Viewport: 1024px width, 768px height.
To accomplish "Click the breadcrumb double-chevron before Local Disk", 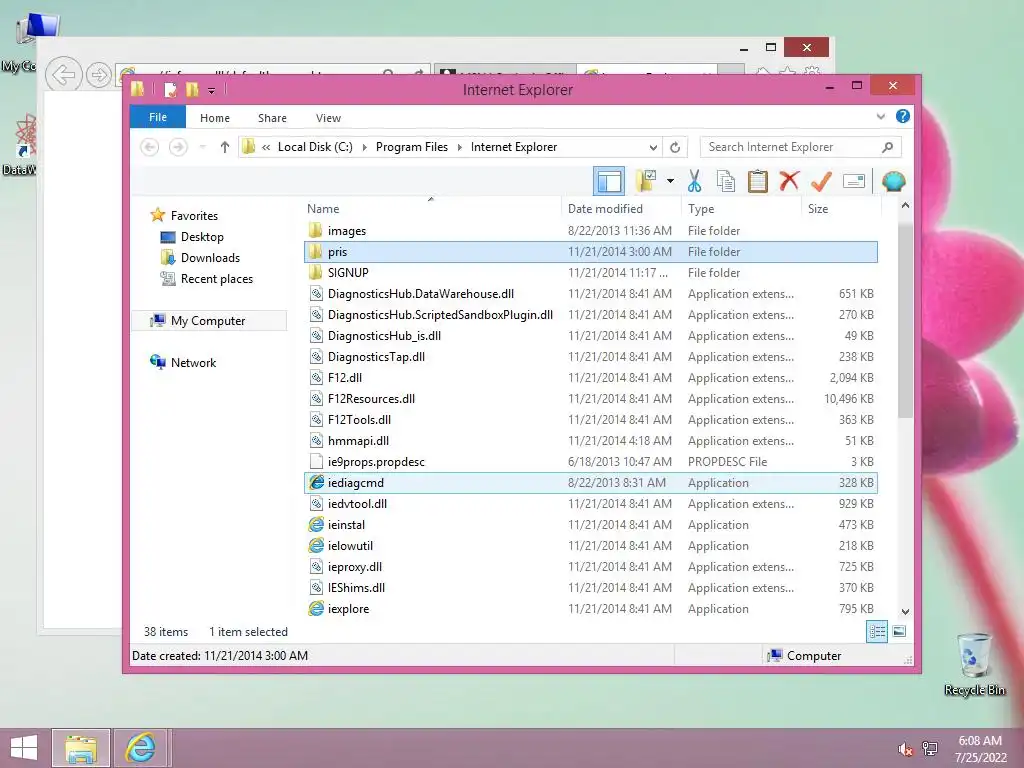I will [x=266, y=148].
